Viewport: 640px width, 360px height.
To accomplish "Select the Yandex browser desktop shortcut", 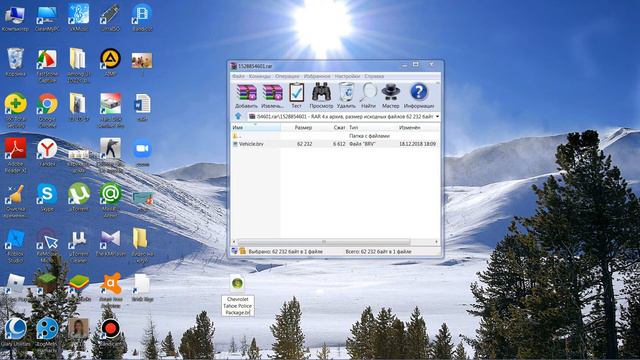I will coord(47,152).
